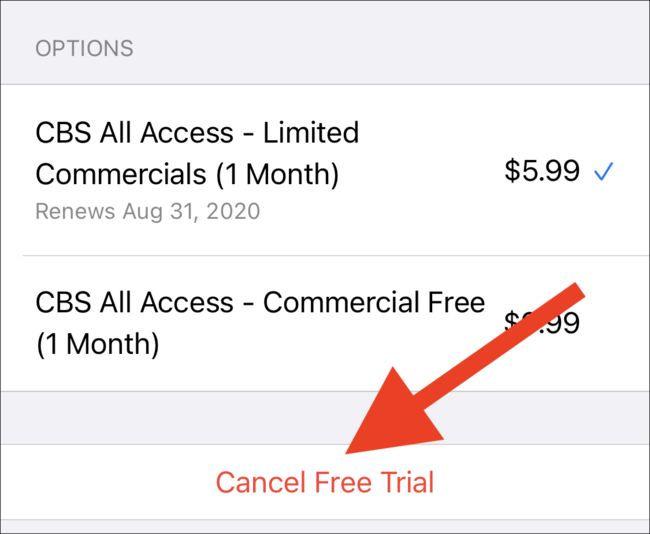Click the gray spacer above Cancel Free Trial
This screenshot has width=650, height=534.
325,417
